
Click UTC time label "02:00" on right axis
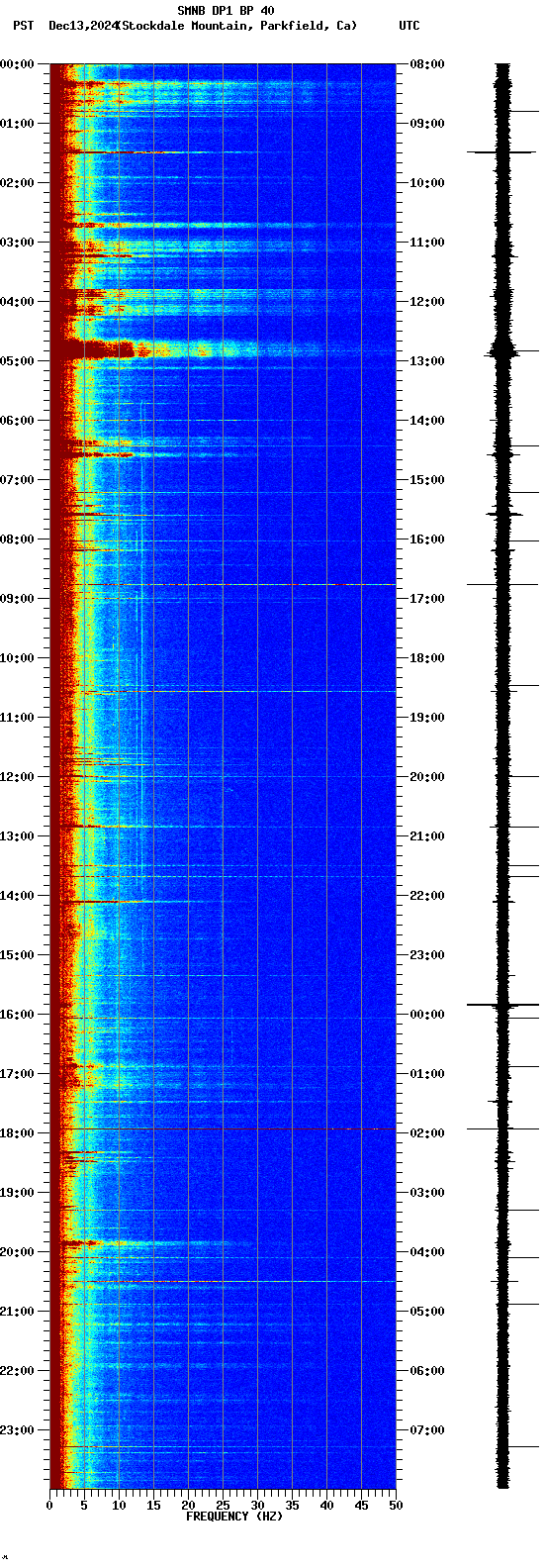click(x=427, y=1133)
